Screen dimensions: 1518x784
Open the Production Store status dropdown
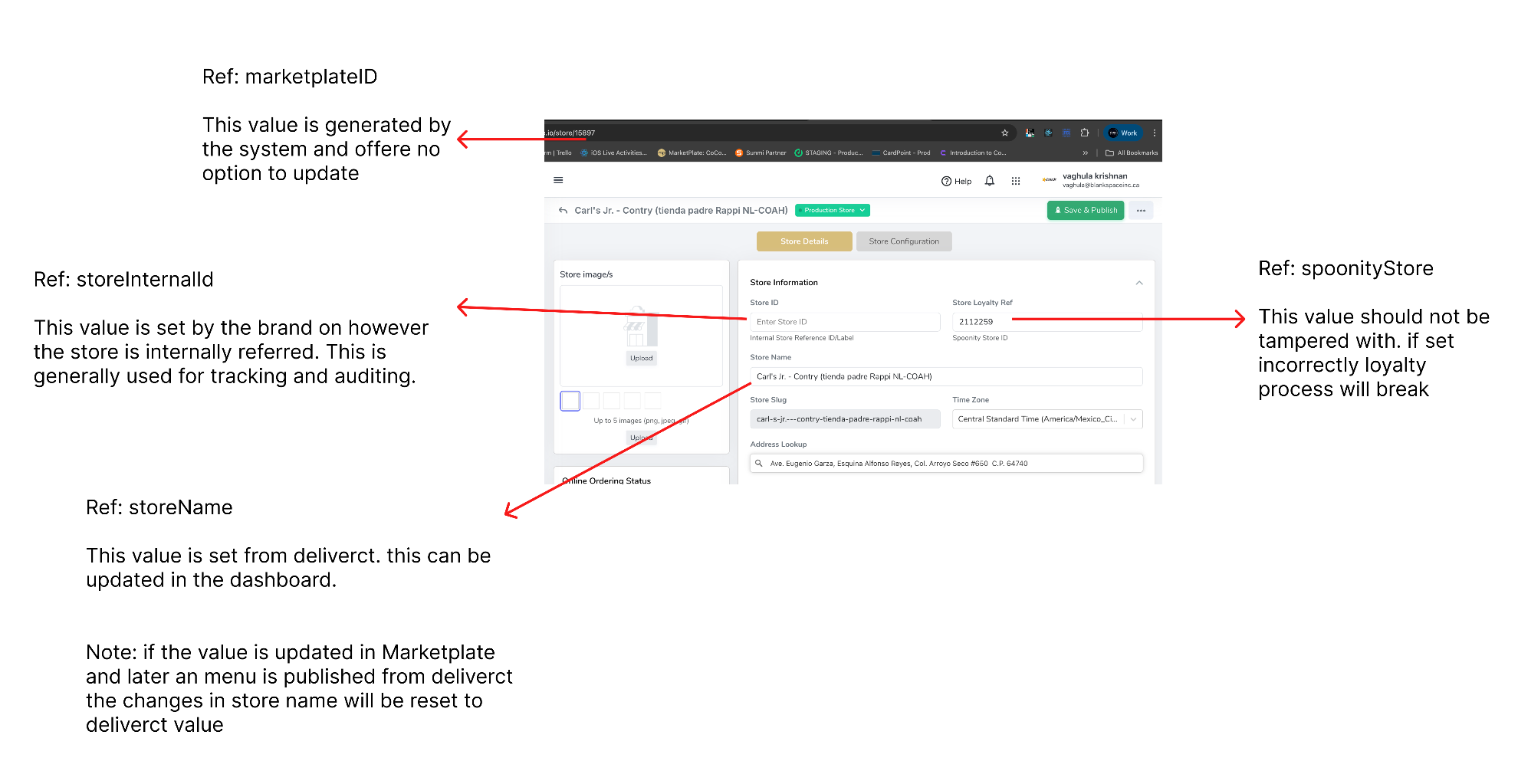833,210
